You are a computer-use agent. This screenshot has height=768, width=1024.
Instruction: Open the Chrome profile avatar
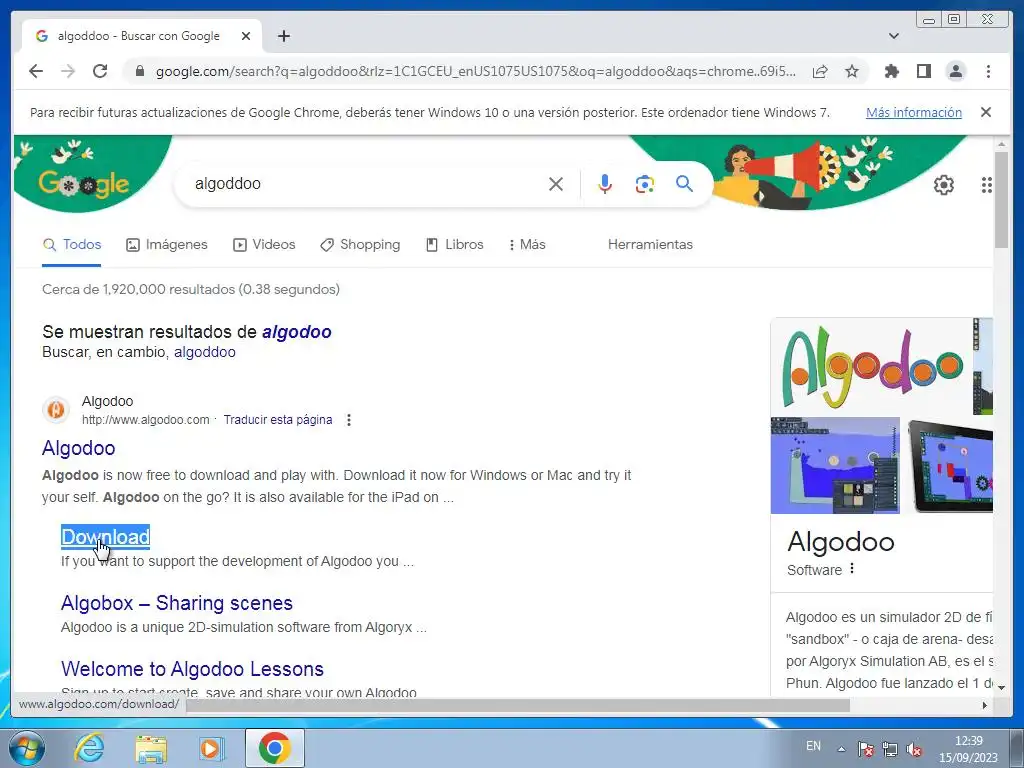(955, 71)
